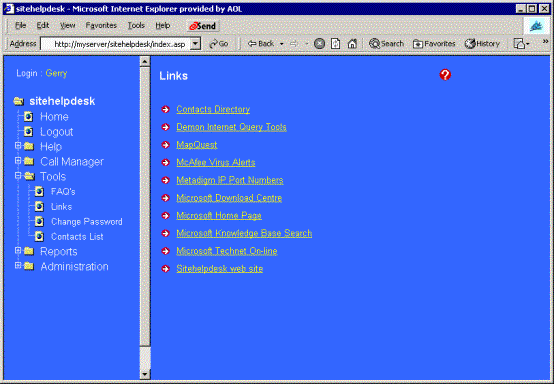Open Demon Internet Query Tools link
Screen dimensions: 554x384
(231, 127)
